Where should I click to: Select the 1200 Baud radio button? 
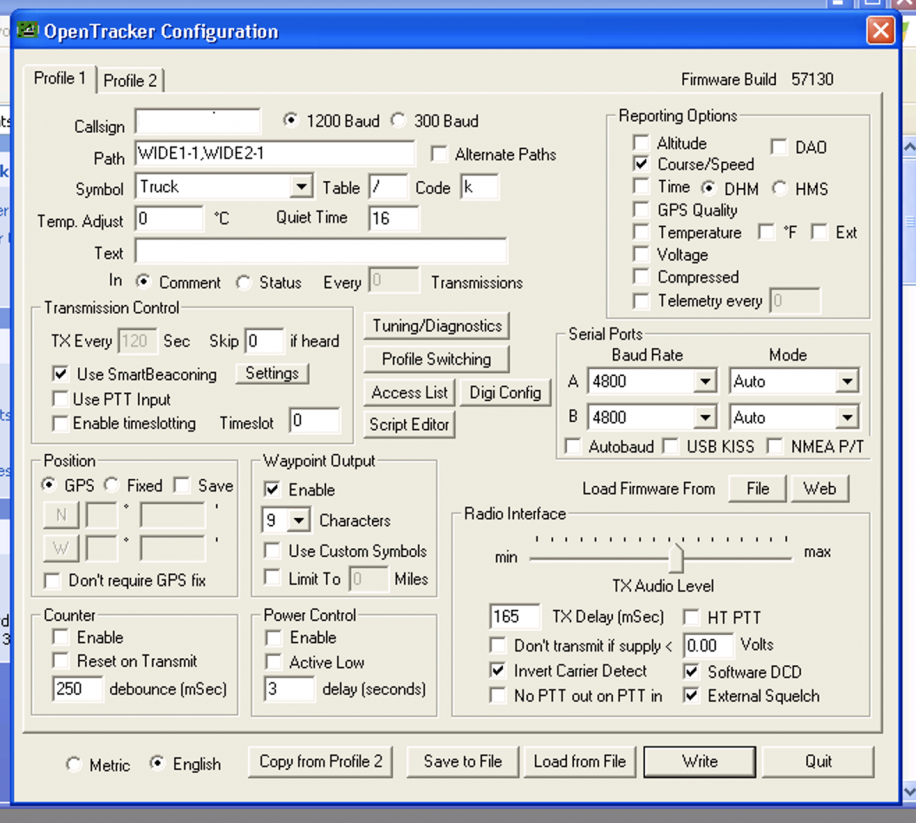(x=290, y=120)
